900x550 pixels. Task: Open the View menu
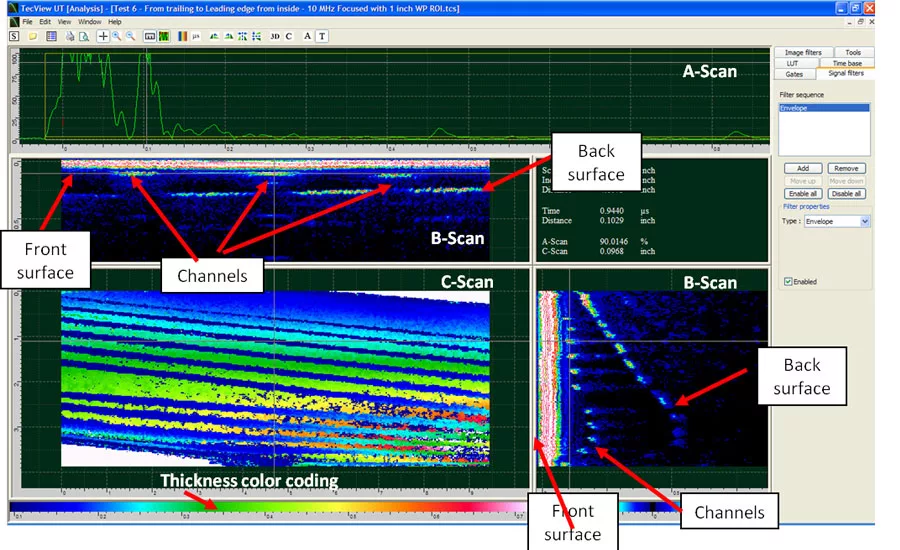(64, 22)
